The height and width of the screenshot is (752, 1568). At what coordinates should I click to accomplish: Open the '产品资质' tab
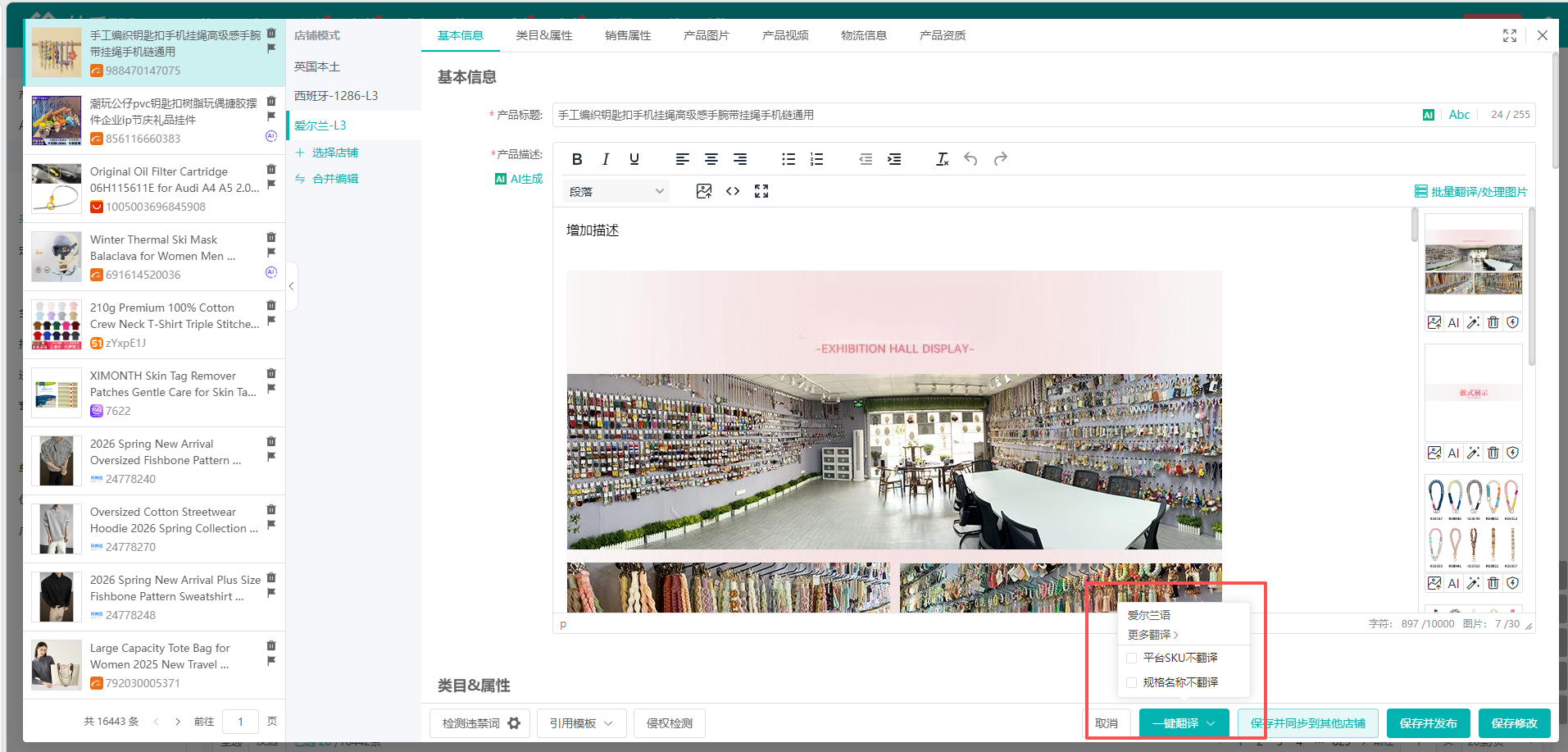[943, 35]
